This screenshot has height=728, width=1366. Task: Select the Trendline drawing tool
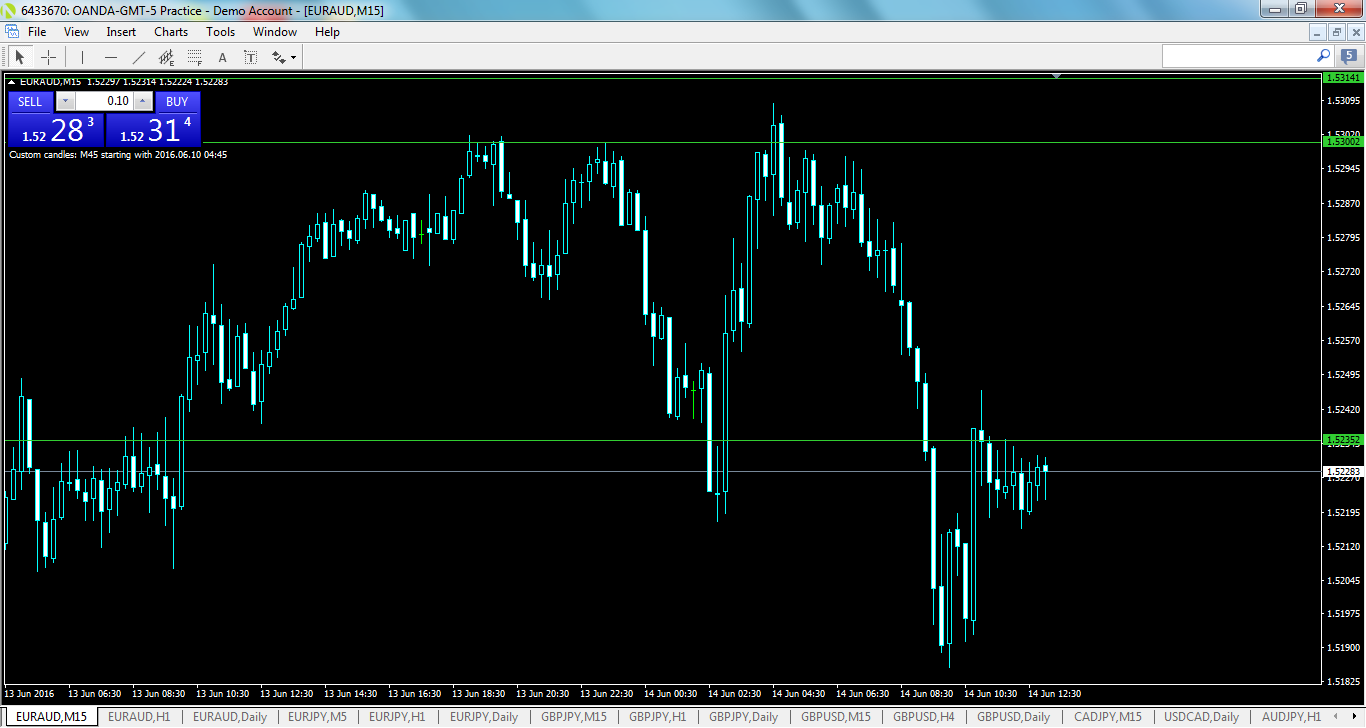coord(138,56)
